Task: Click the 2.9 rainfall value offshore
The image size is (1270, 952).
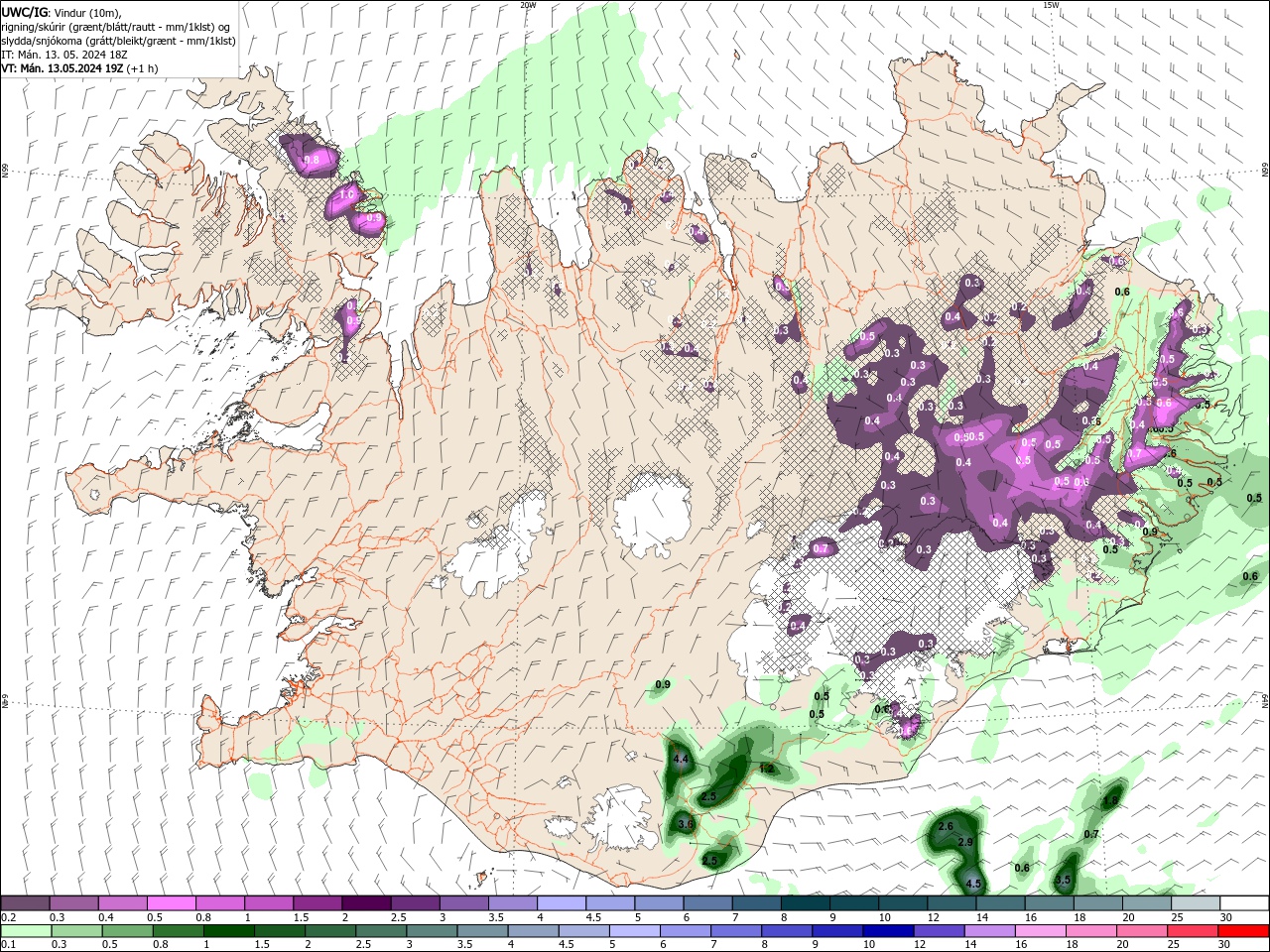Action: click(x=965, y=842)
